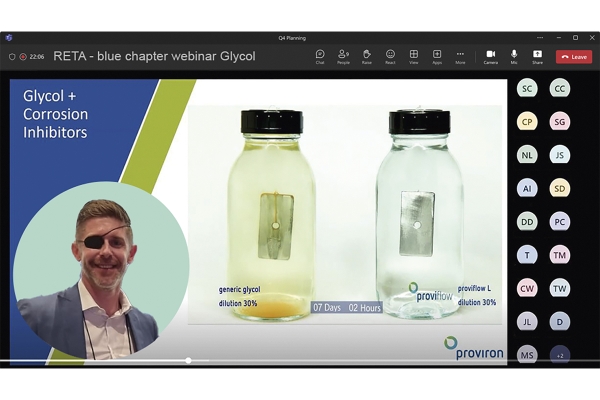Viewport: 600px width, 400px height.
Task: Click the 'Glycol + Corrosion Inhibitors' heading
Action: (x=55, y=114)
